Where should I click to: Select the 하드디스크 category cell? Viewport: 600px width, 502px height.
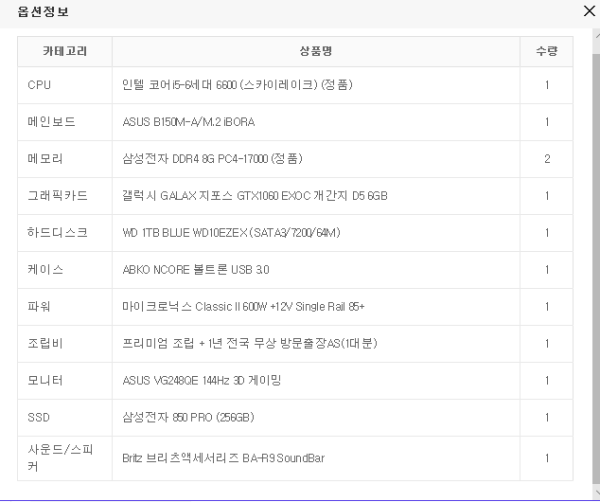pos(65,233)
